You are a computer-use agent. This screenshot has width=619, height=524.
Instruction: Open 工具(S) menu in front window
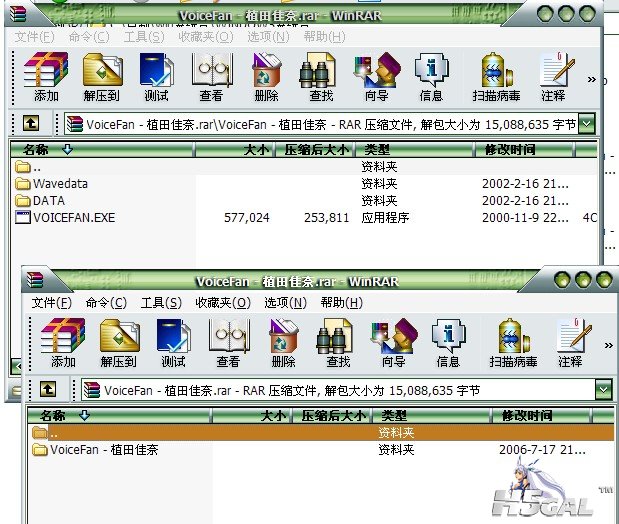(161, 303)
